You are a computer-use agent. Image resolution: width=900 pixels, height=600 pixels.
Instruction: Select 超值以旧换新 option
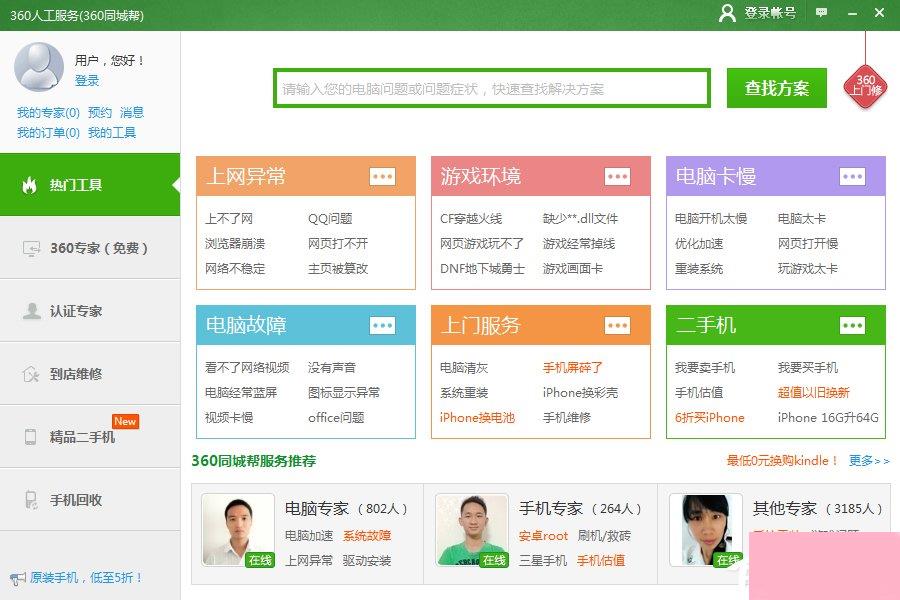[x=813, y=393]
